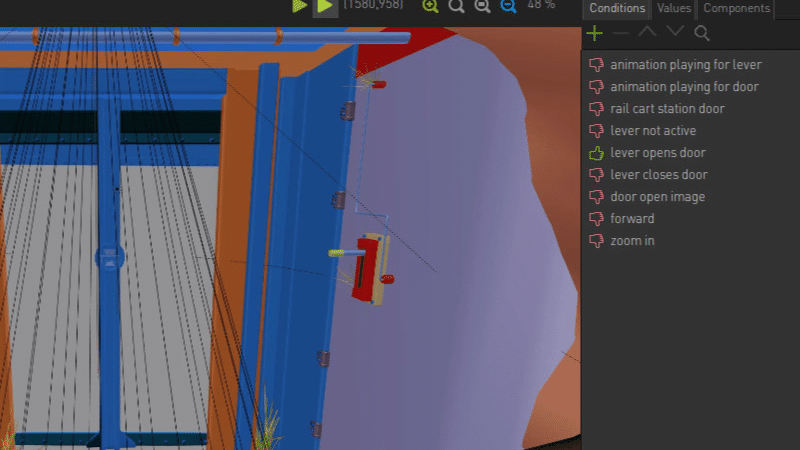Move condition up with up arrow
800x450 pixels.
point(647,32)
